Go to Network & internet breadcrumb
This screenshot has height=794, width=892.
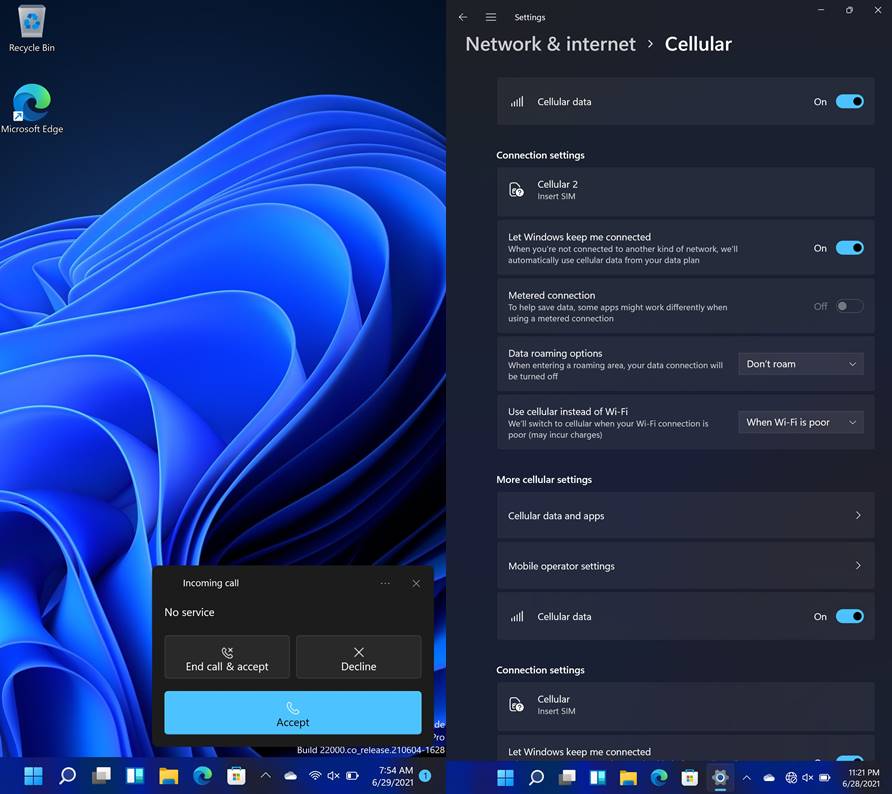tap(550, 44)
